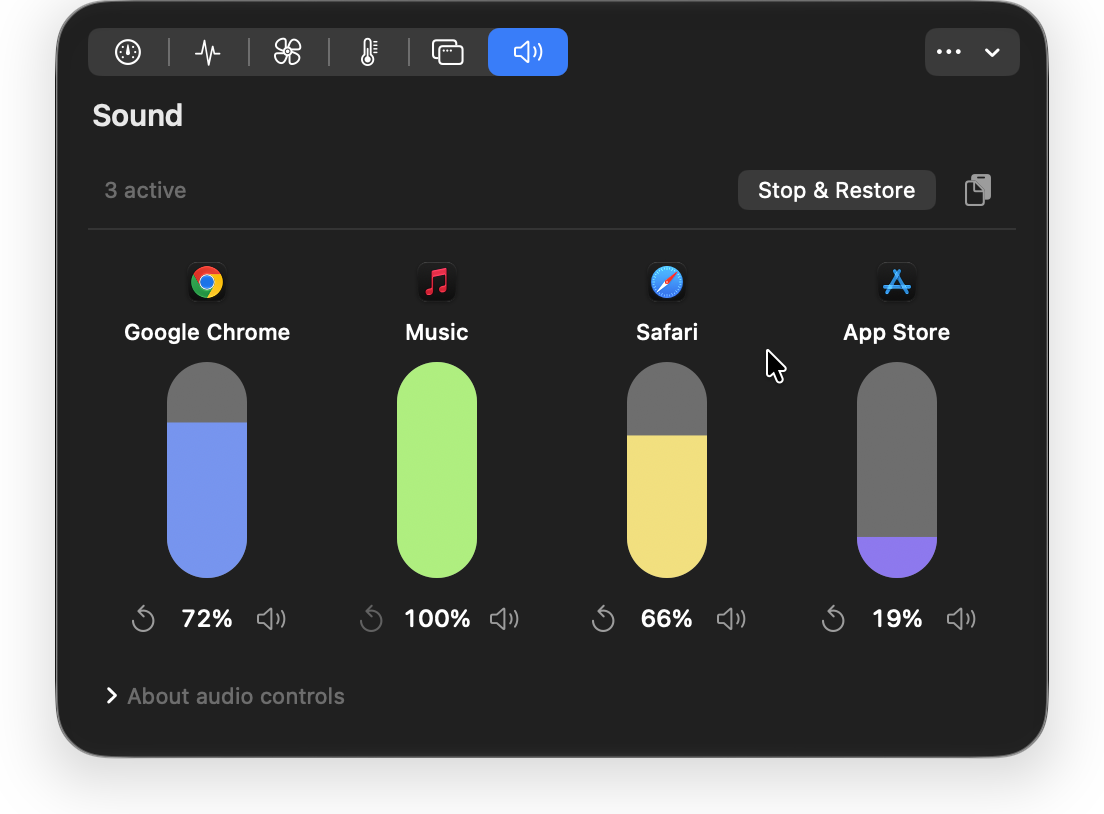
Task: Click the 3 active status text
Action: 145,190
